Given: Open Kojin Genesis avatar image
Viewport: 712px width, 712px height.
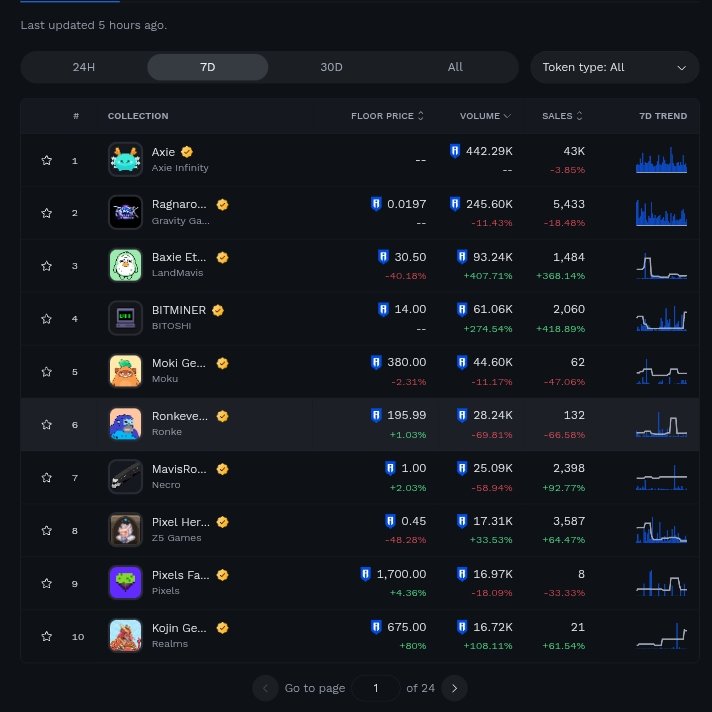Looking at the screenshot, I should pyautogui.click(x=125, y=636).
